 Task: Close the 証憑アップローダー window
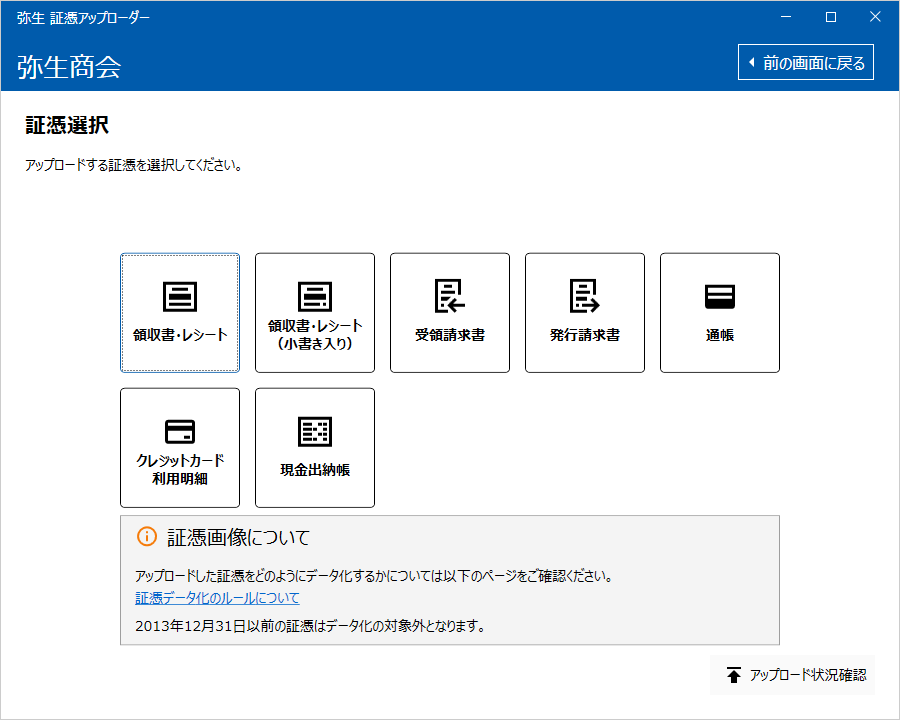[875, 17]
